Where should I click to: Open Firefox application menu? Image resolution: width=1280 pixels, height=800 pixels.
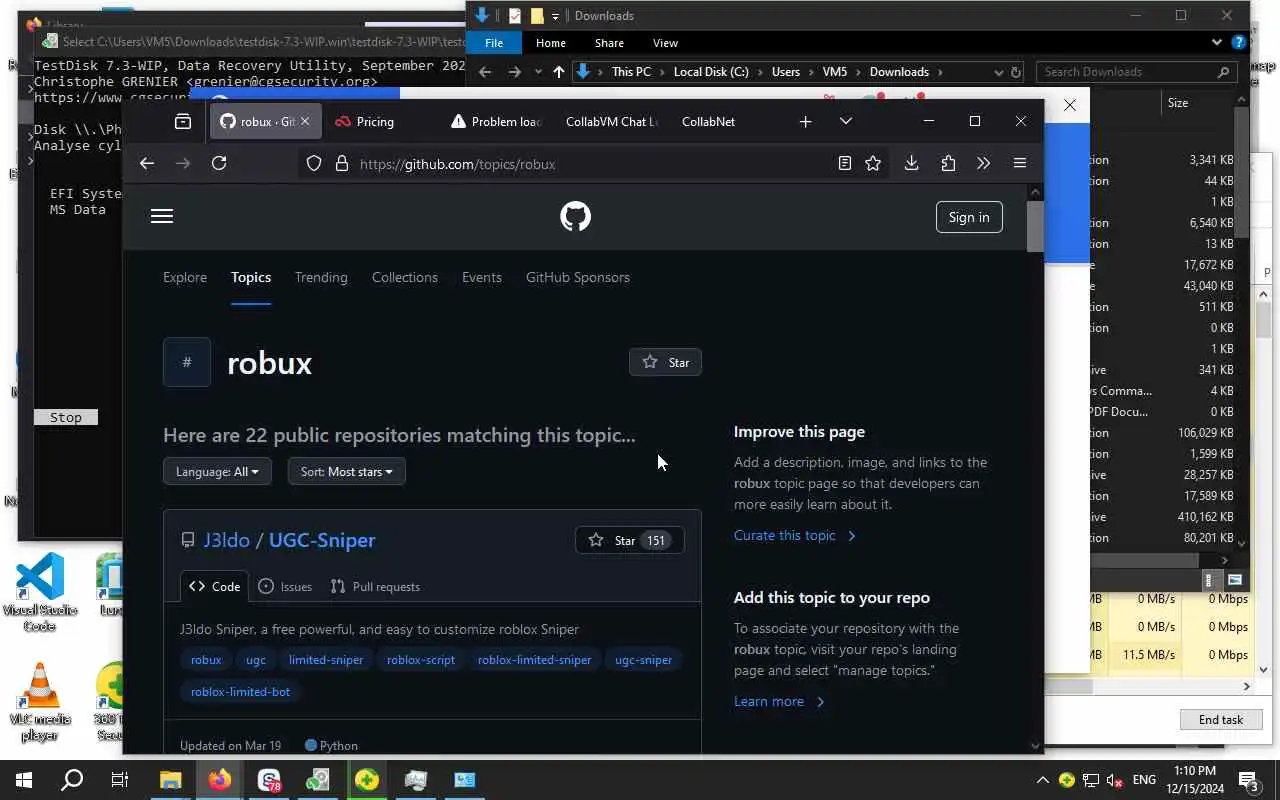[x=1020, y=163]
